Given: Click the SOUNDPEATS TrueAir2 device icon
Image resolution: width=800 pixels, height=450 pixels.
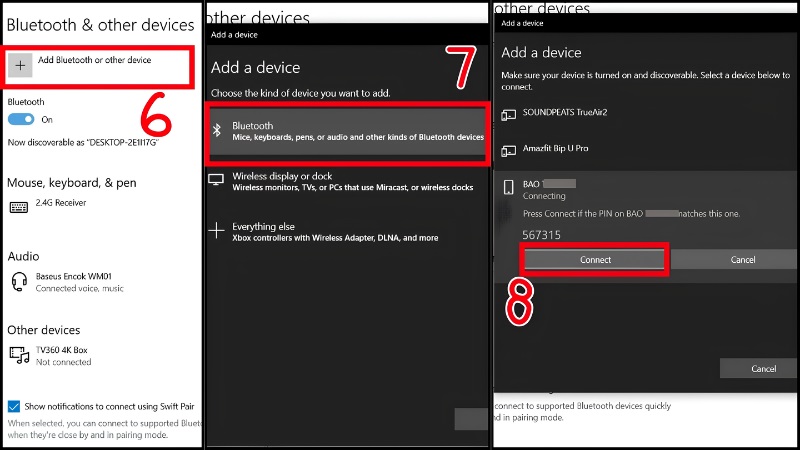Looking at the screenshot, I should [x=508, y=115].
